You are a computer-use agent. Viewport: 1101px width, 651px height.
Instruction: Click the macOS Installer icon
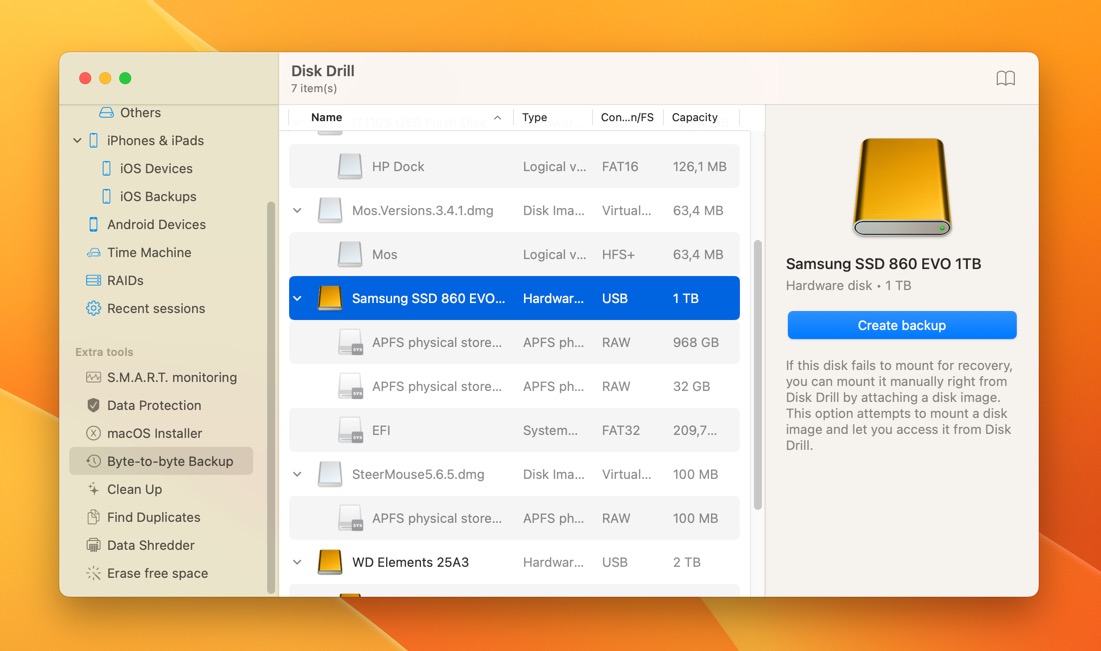(93, 433)
